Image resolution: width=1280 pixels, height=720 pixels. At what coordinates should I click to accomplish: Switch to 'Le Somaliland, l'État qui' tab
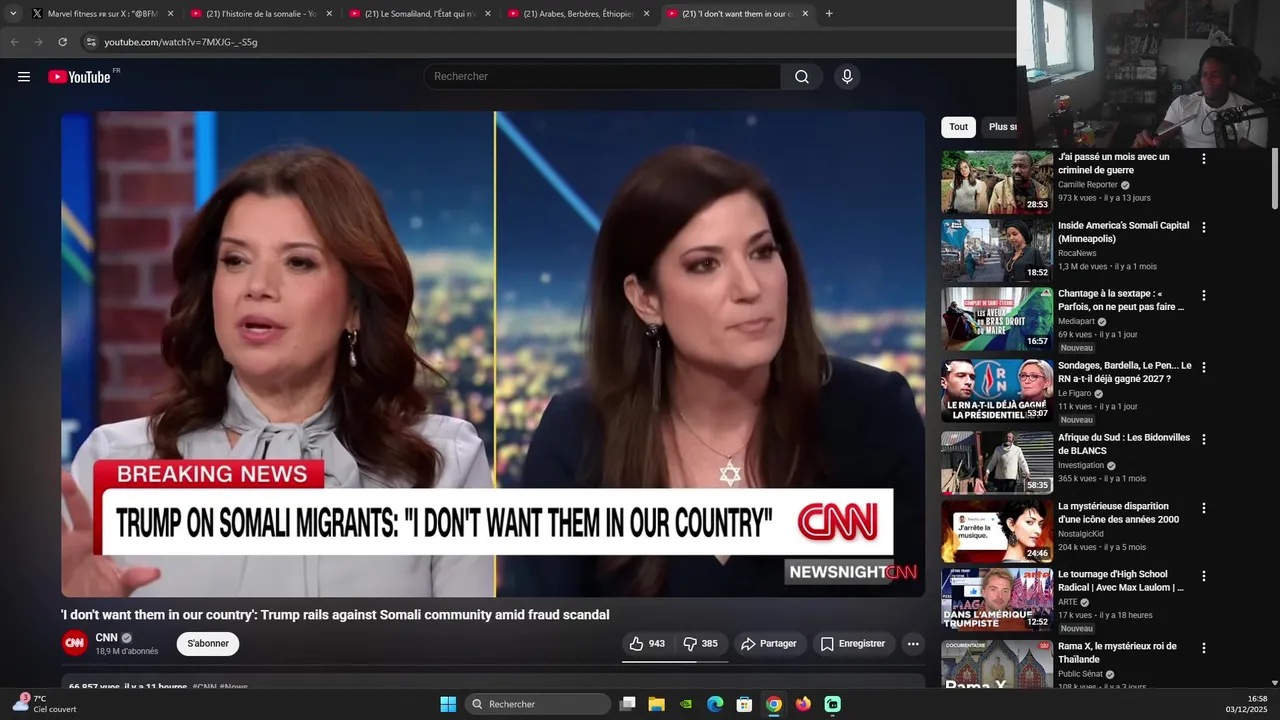point(418,14)
